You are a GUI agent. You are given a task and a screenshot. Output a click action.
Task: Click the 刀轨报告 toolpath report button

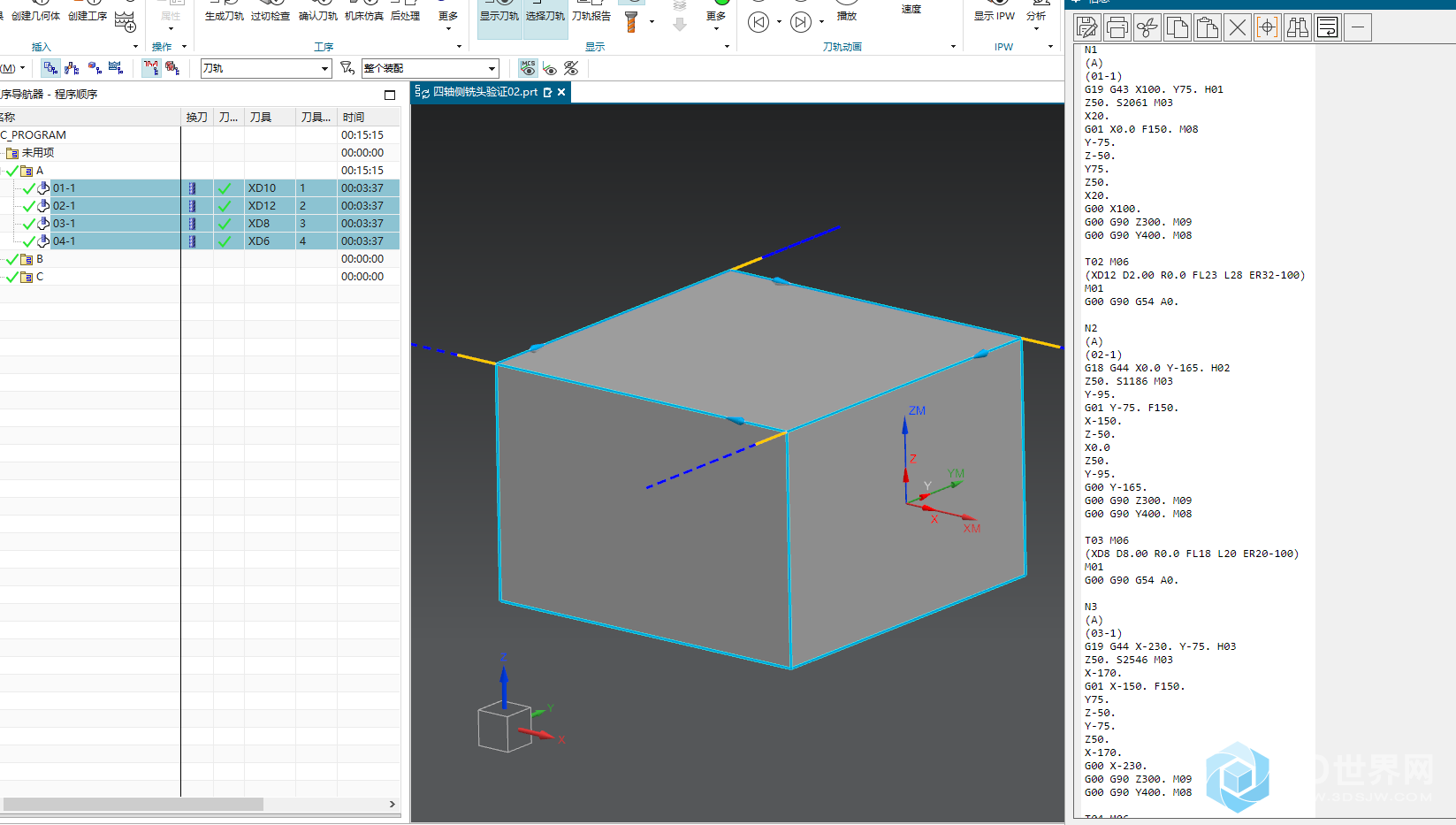(591, 12)
